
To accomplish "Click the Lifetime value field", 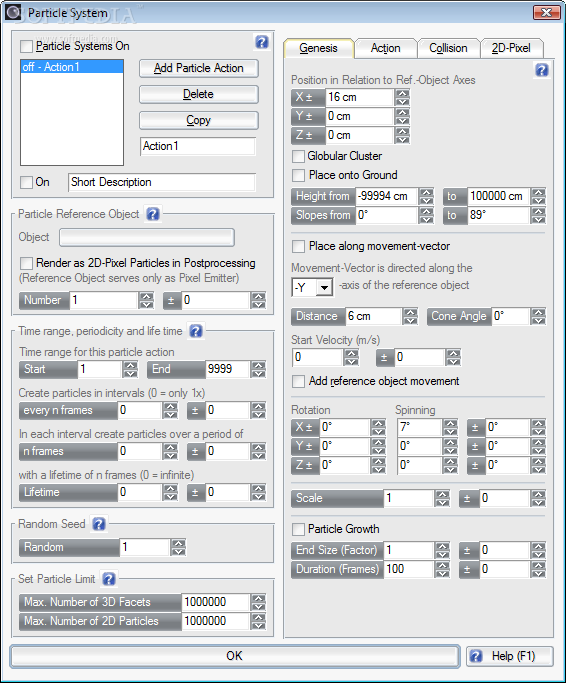I will coord(139,492).
